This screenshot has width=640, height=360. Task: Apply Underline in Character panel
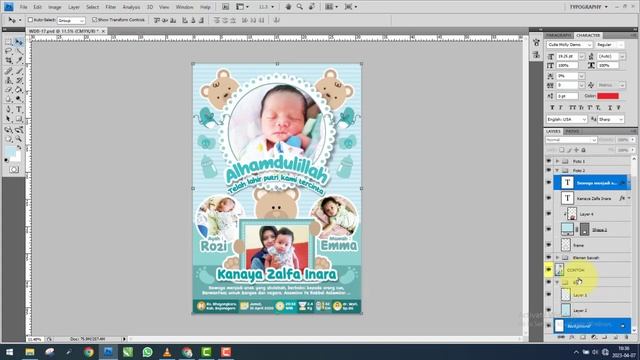click(x=610, y=108)
